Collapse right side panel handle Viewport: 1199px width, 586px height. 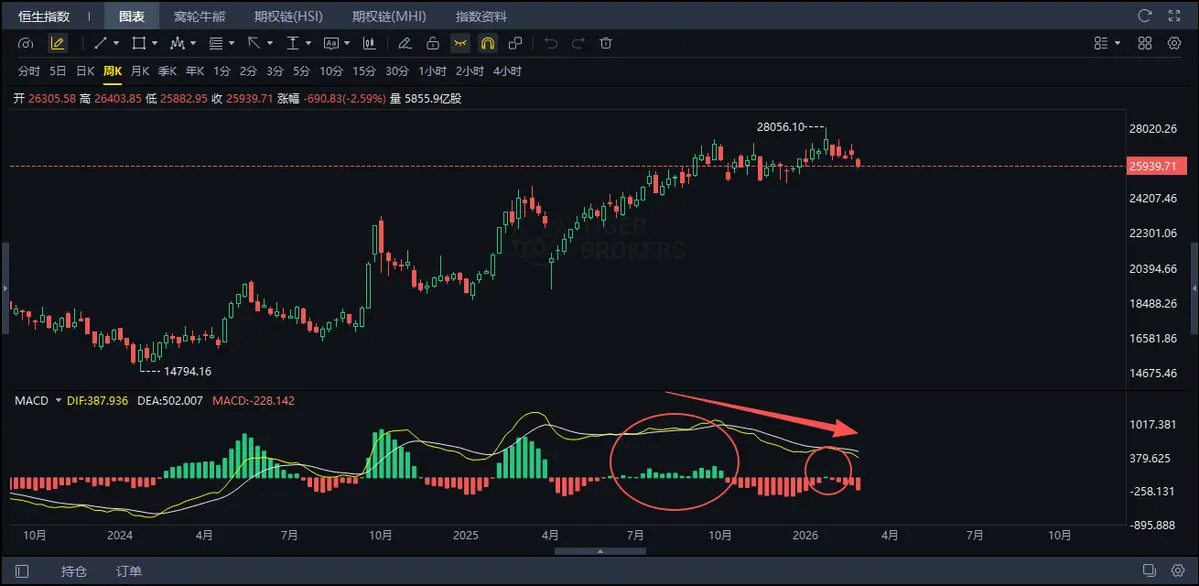tap(1194, 288)
